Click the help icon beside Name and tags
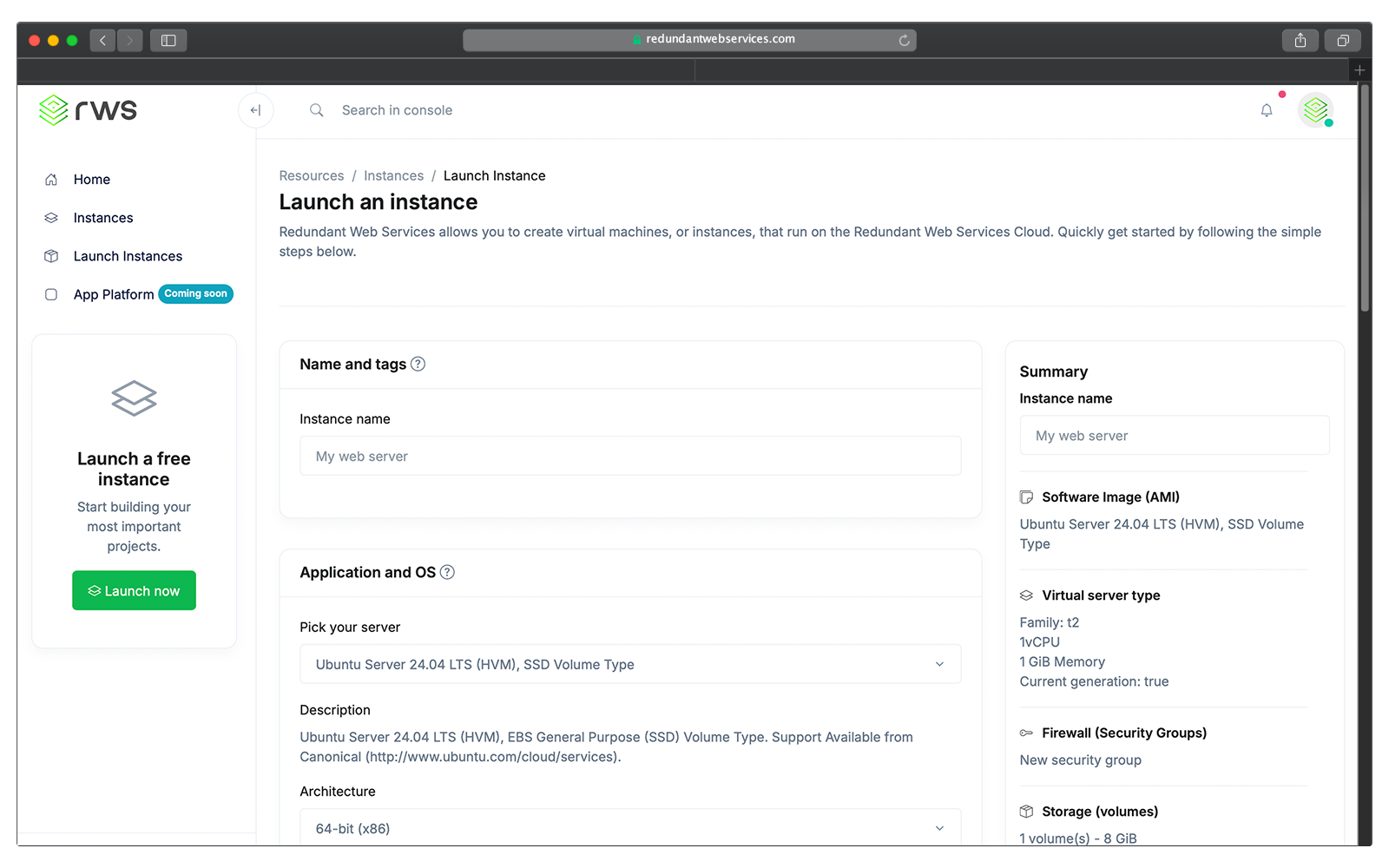The image size is (1389, 868). (x=418, y=364)
